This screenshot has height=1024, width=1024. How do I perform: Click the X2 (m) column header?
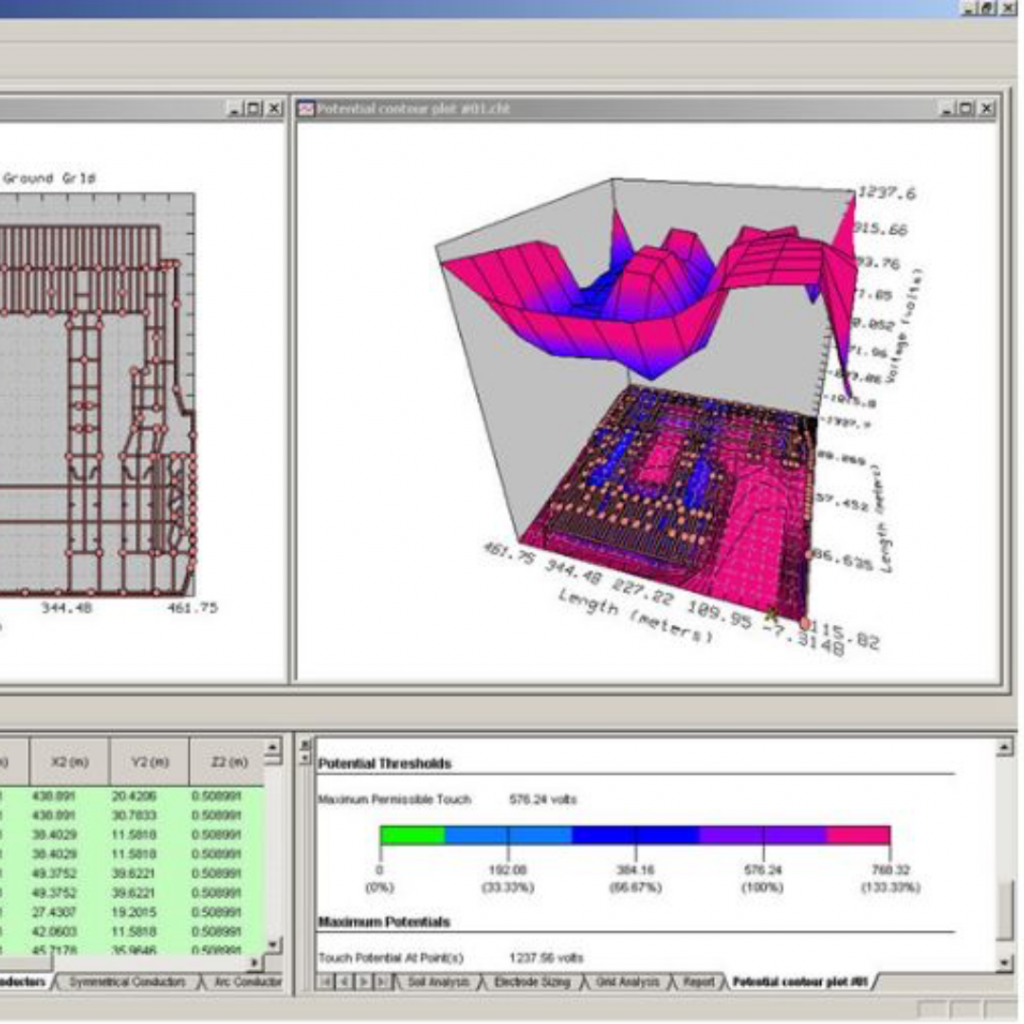pos(69,762)
